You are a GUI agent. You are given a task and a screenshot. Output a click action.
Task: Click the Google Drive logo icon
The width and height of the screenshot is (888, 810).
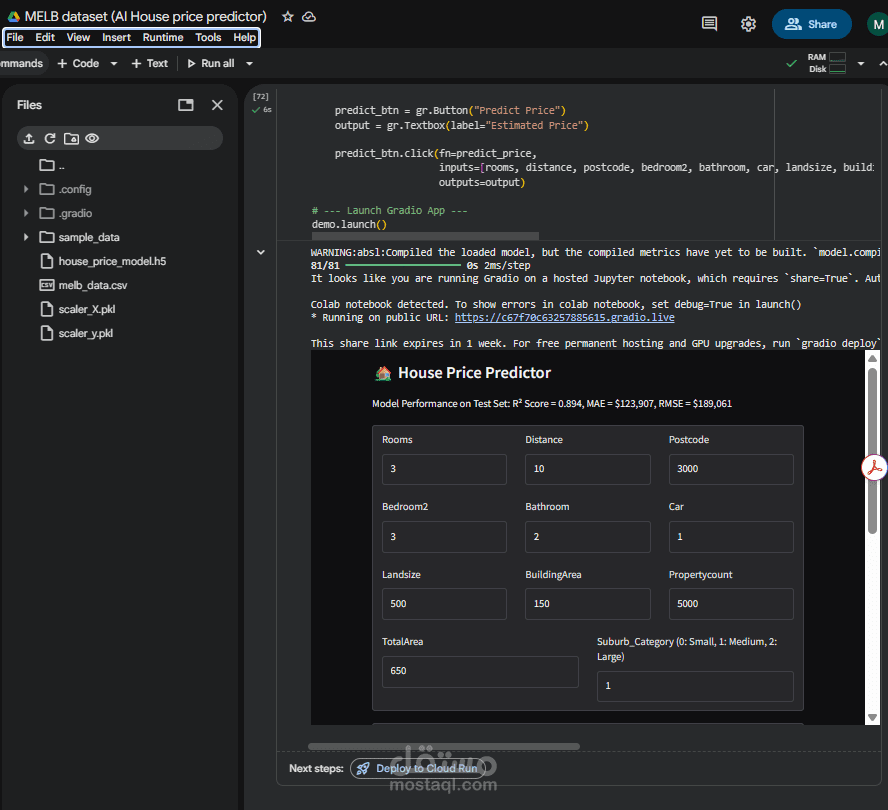click(13, 16)
